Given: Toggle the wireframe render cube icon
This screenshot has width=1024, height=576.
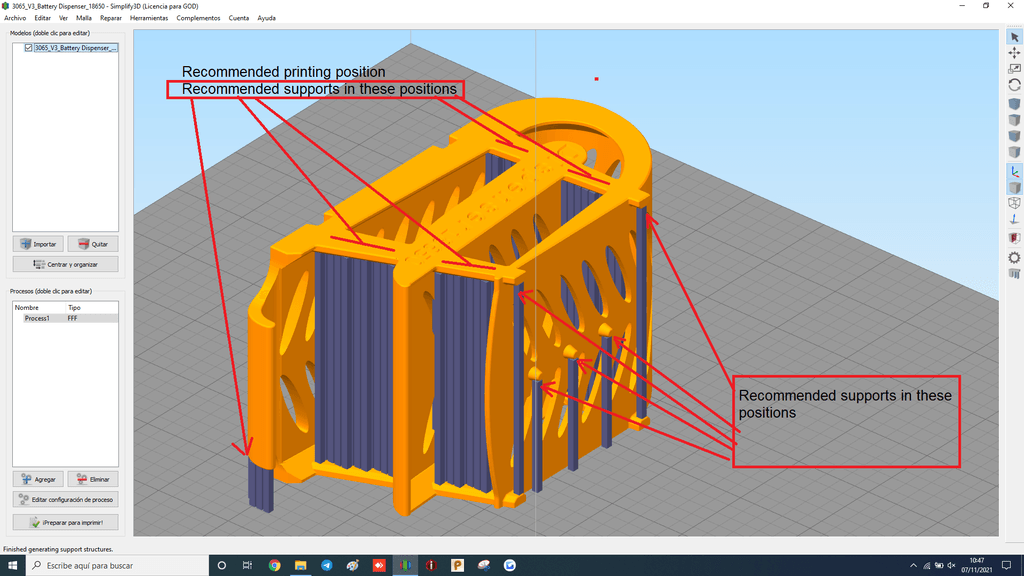Looking at the screenshot, I should 1014,203.
